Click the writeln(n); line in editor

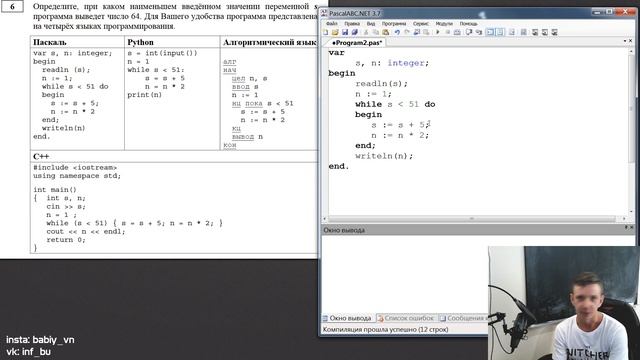384,156
